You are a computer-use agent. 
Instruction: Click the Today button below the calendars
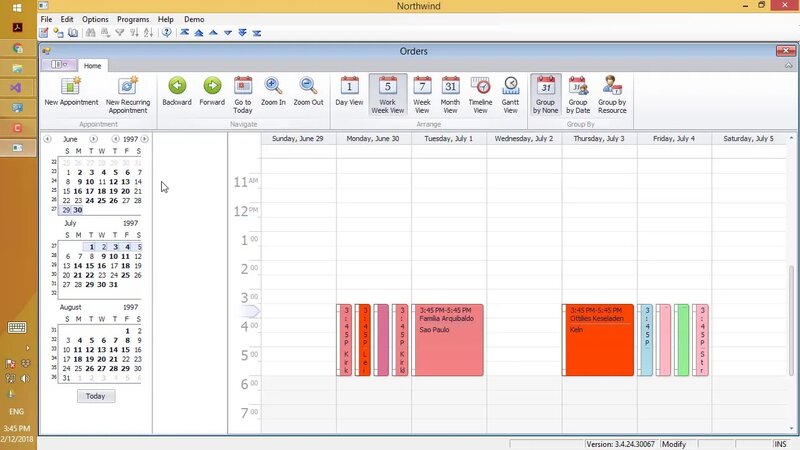click(96, 396)
